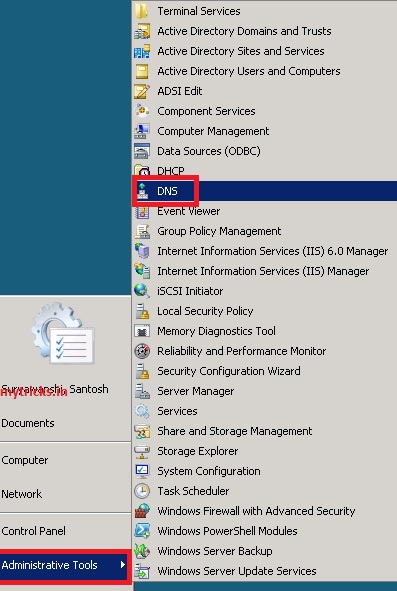Open Component Services text entry

[x=206, y=111]
